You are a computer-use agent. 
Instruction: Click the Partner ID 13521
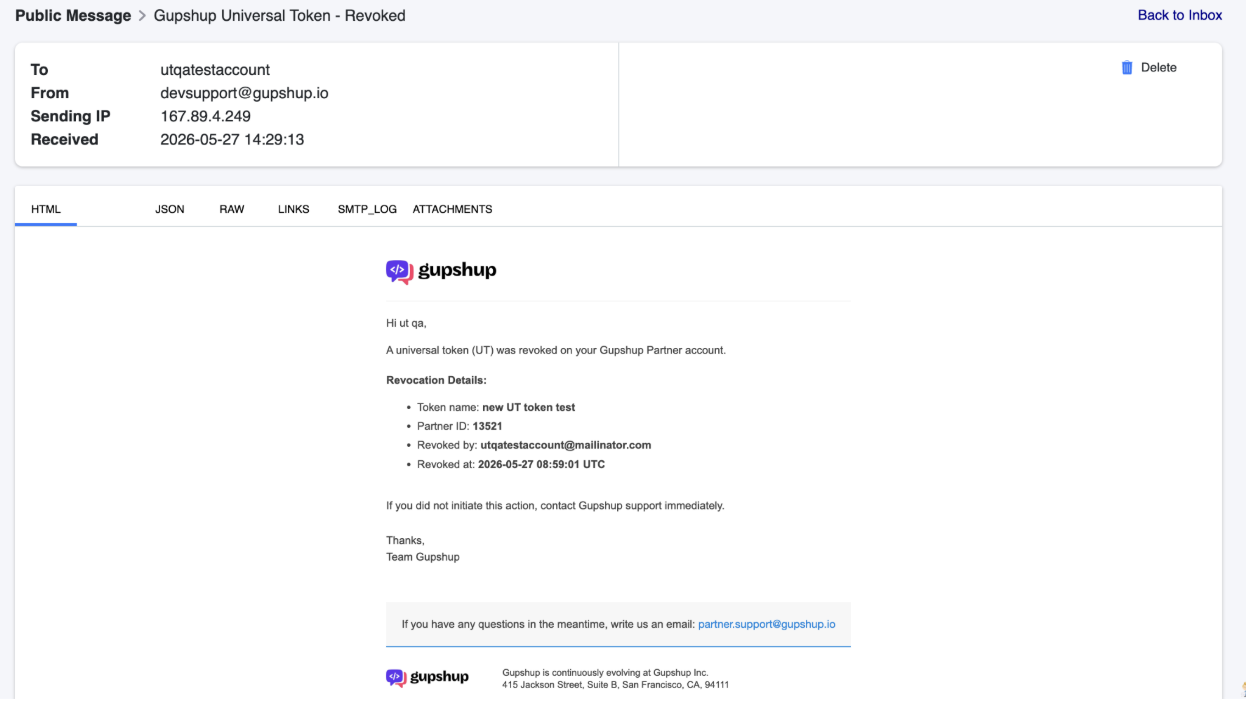click(x=487, y=426)
